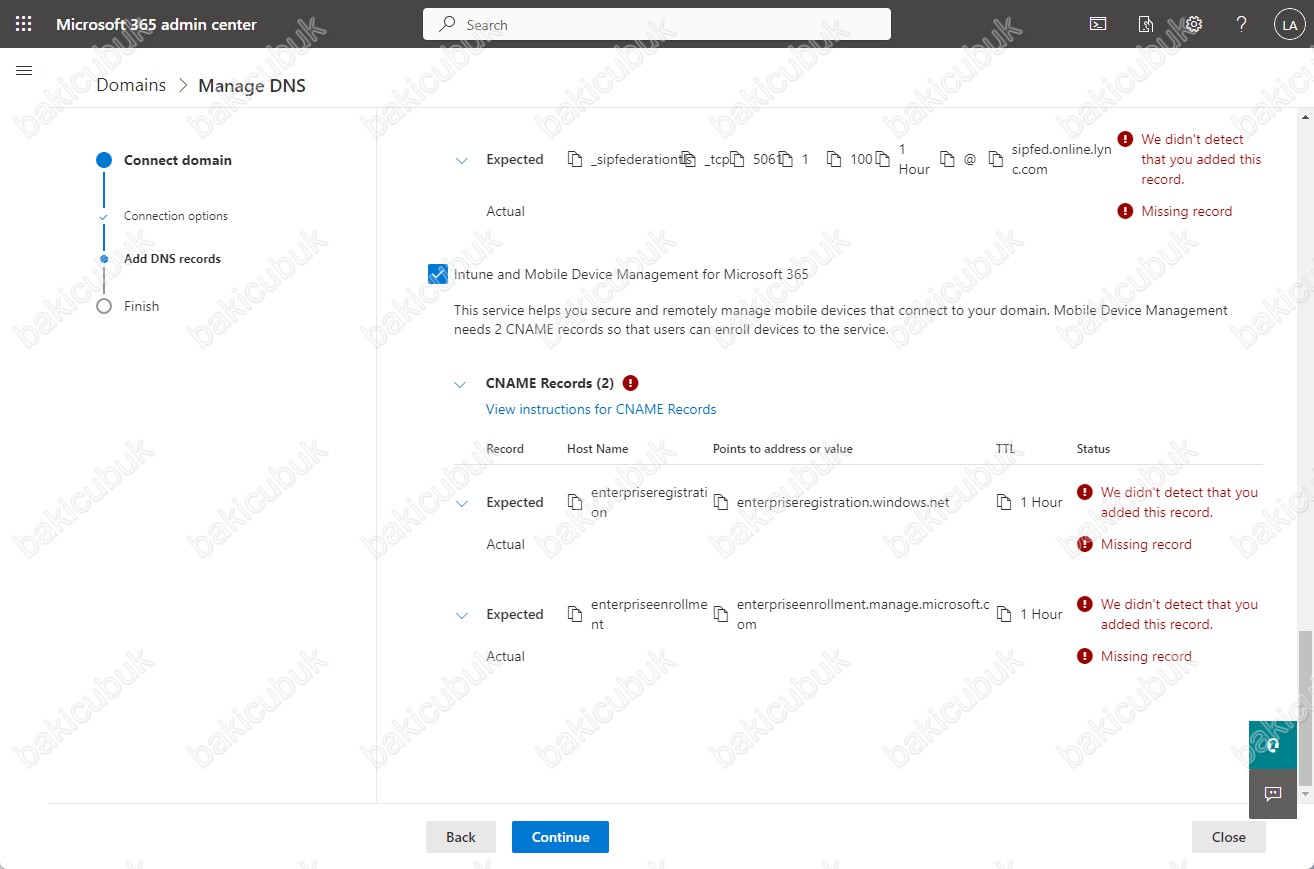Click the Status column header
This screenshot has height=869, width=1314.
pyautogui.click(x=1093, y=449)
